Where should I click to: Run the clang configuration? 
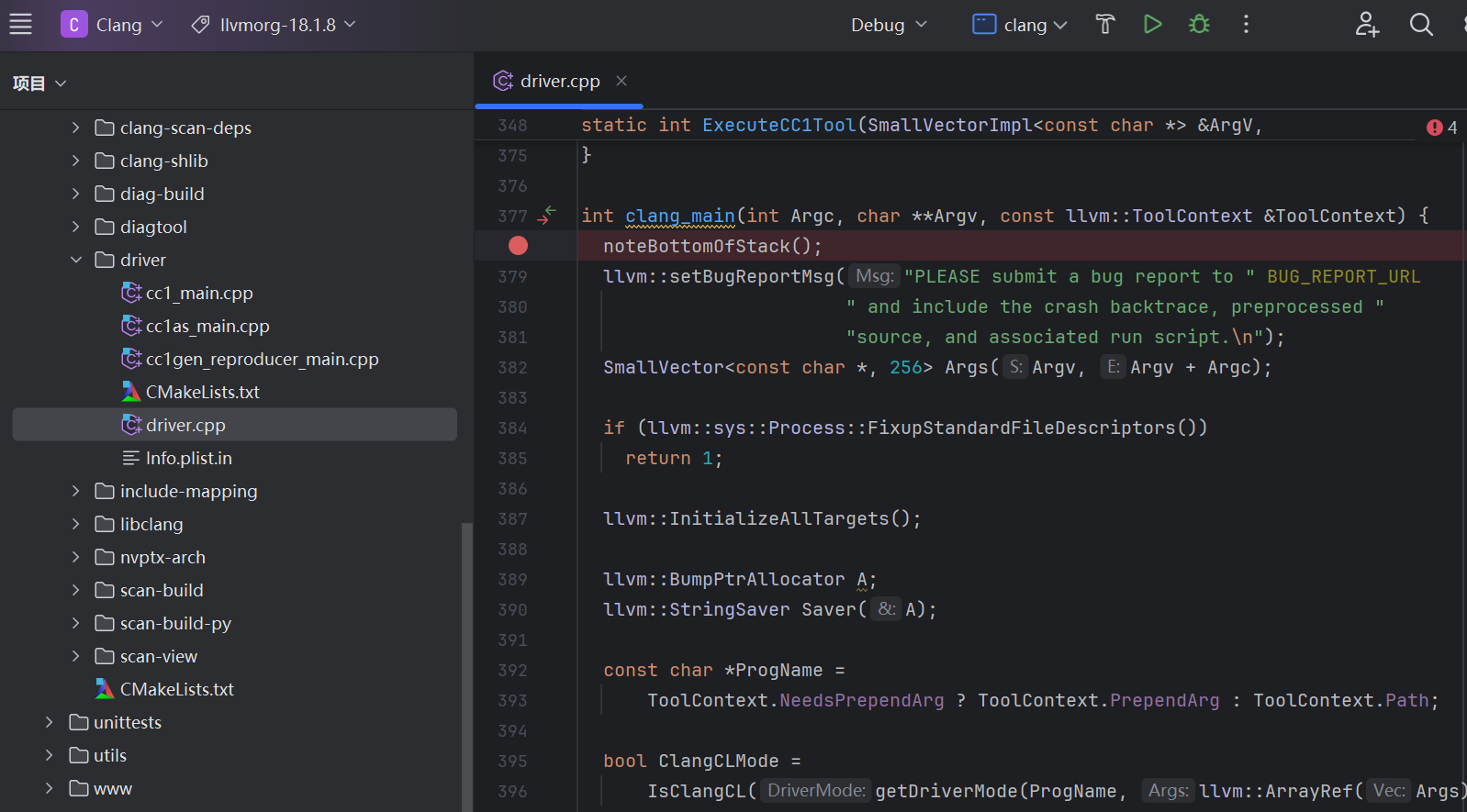[x=1152, y=25]
